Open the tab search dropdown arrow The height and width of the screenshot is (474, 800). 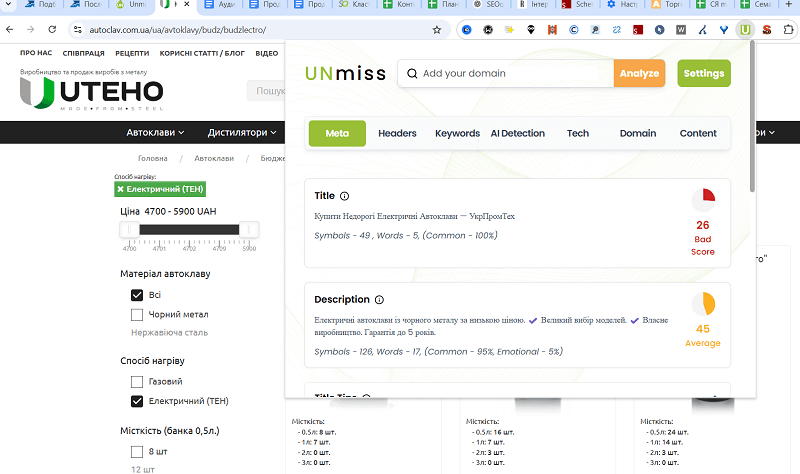[8, 4]
